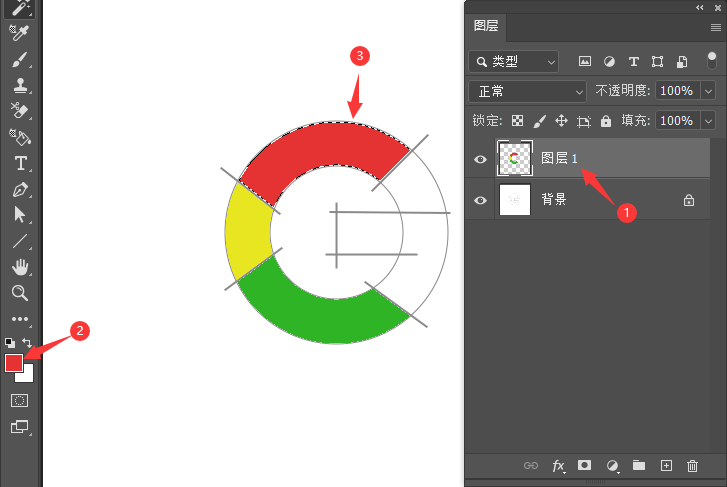Viewport: 727px width, 487px height.
Task: Close the layers panel
Action: [718, 7]
